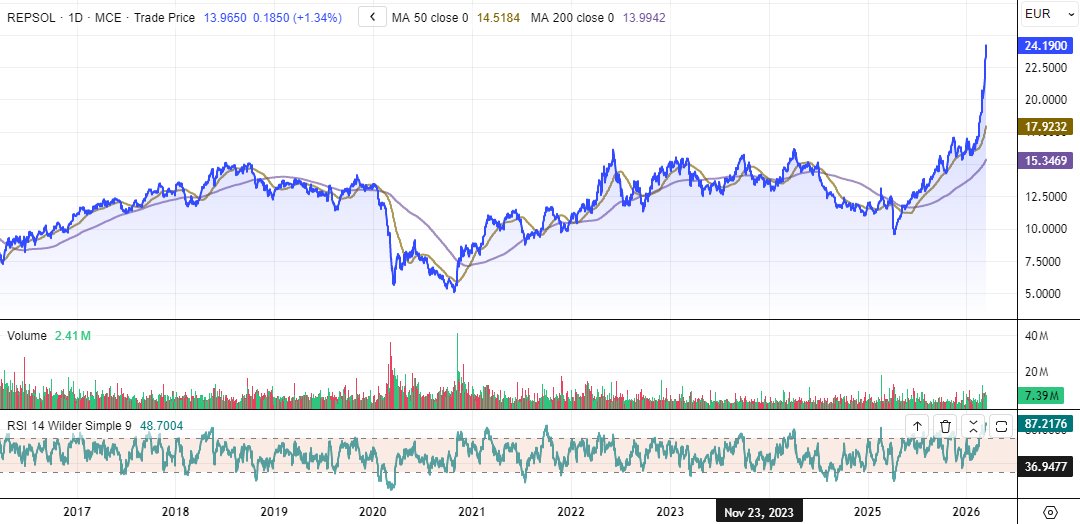Screen dimensions: 1080x524
Task: Select the MA 50 close indicator legend
Action: [430, 18]
